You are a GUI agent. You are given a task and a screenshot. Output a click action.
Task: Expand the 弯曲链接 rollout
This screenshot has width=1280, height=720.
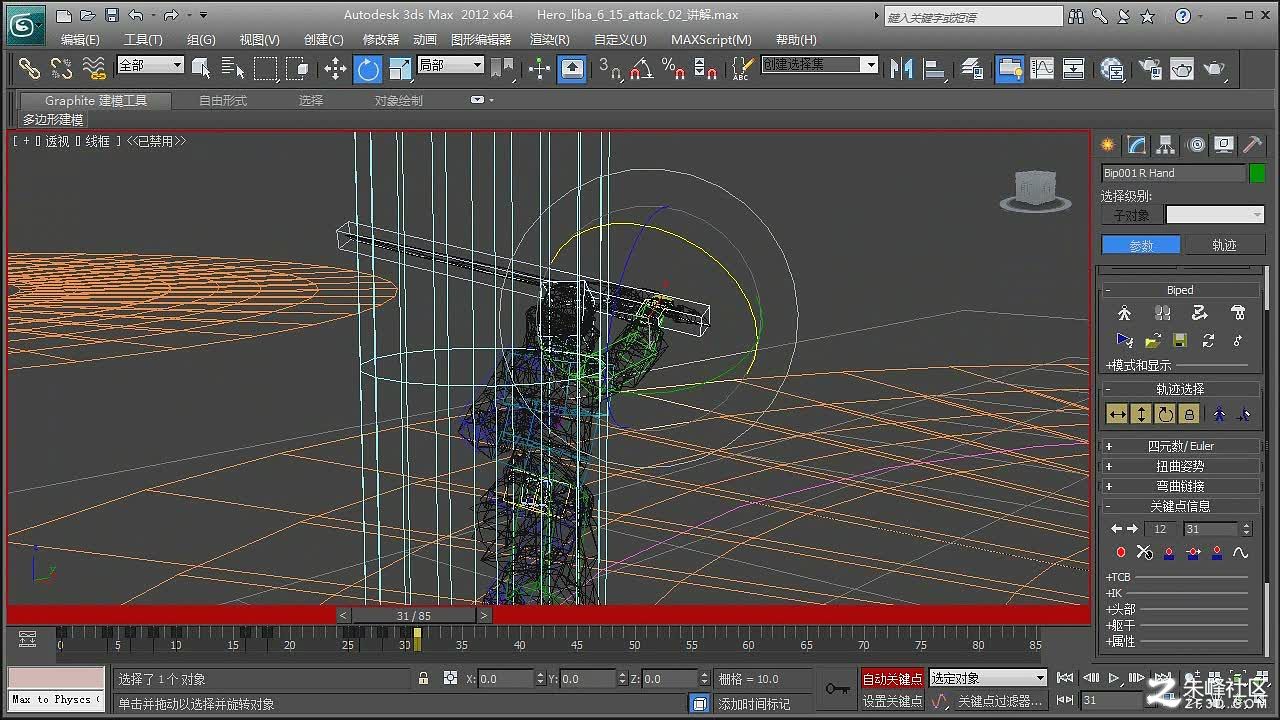click(1180, 486)
